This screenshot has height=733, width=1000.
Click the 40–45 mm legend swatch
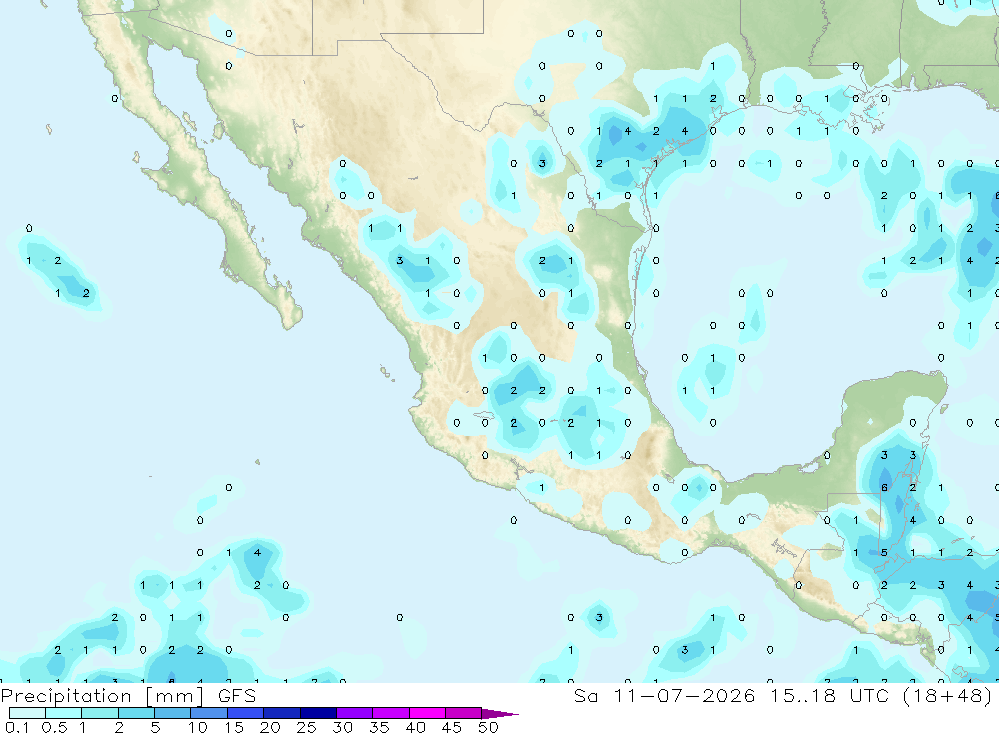[427, 713]
